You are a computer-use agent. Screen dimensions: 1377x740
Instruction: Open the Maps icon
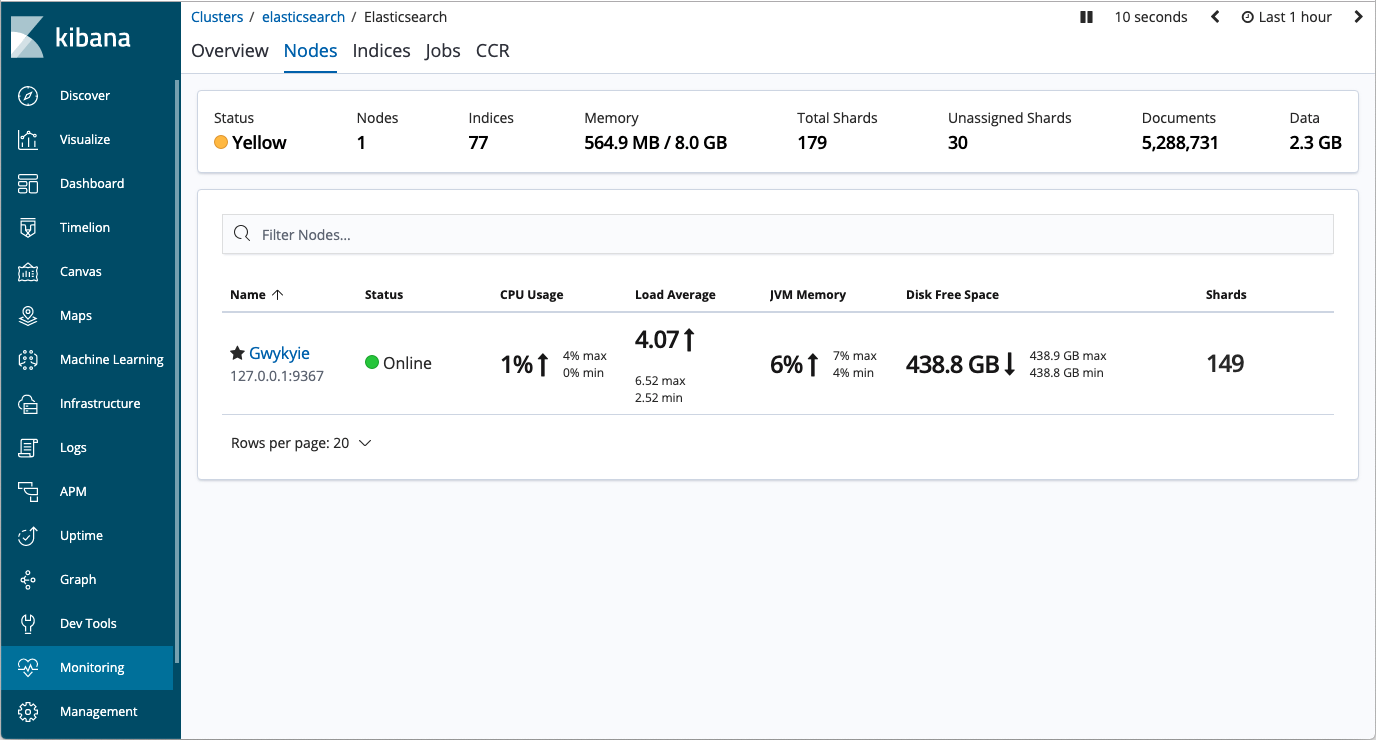(x=28, y=316)
